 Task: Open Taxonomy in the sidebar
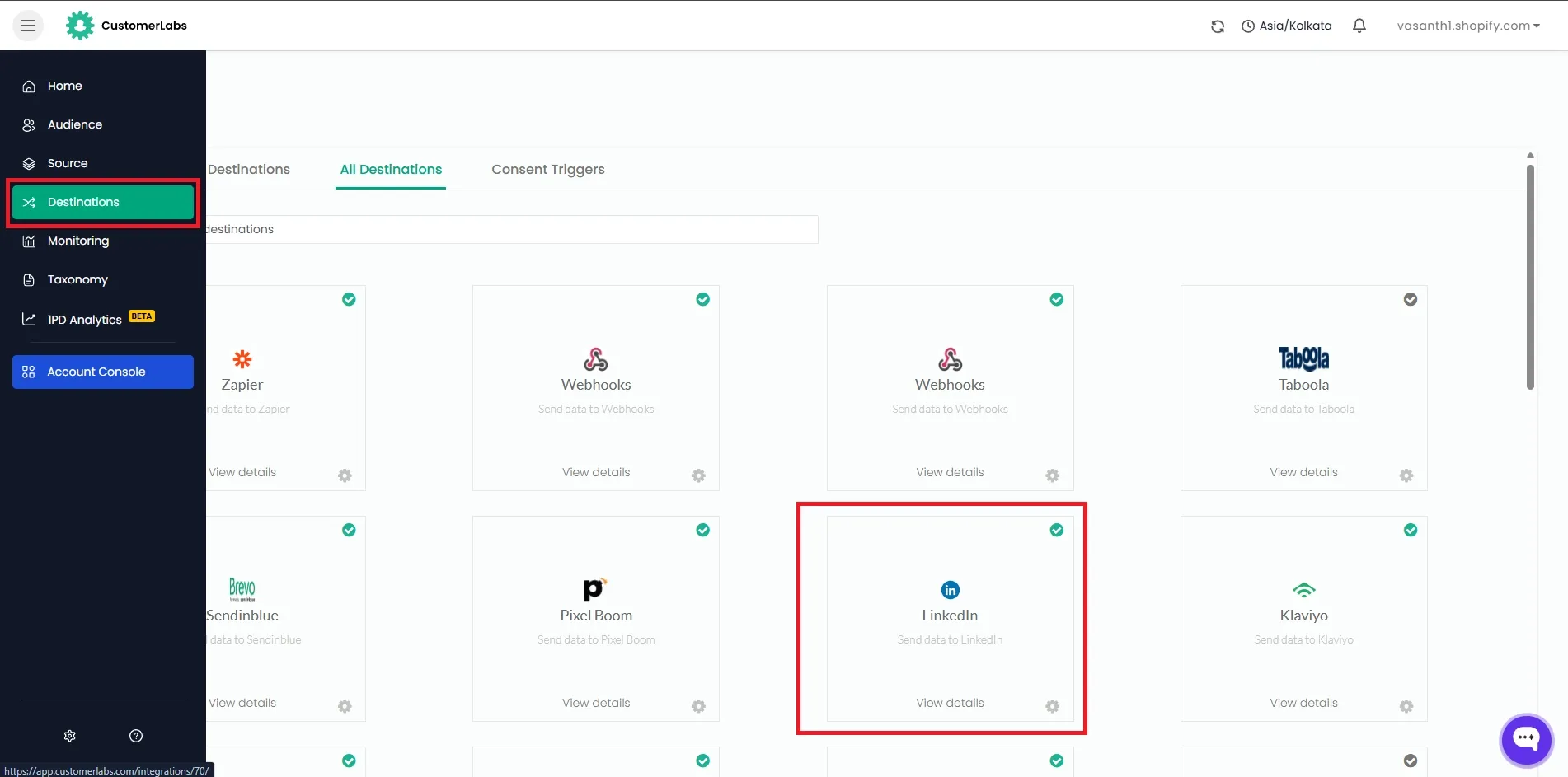(103, 279)
